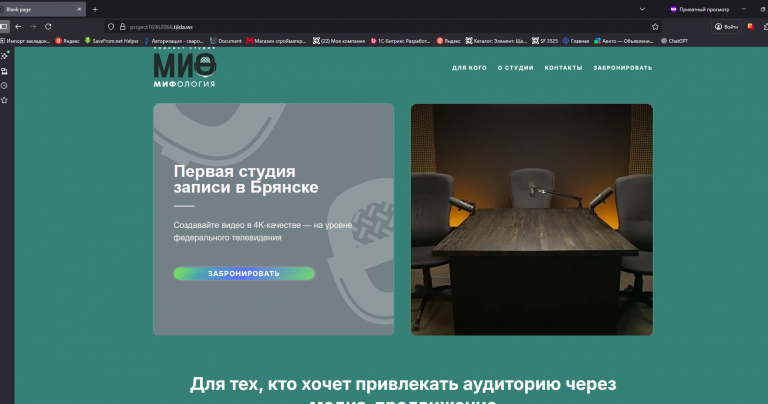Bookmark this page with the star icon
The image size is (768, 404).
655,27
